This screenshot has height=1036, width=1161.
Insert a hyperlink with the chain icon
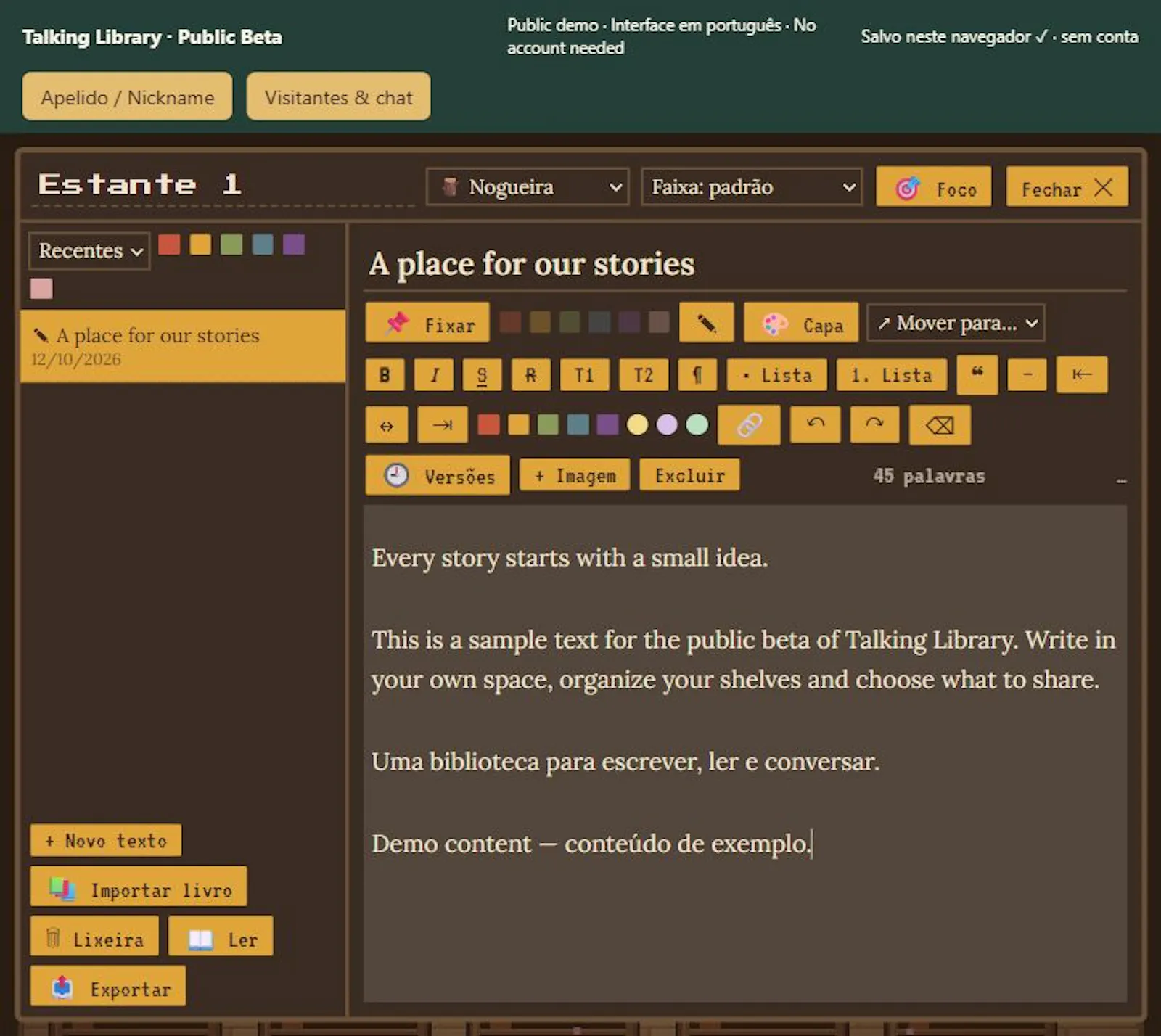[749, 424]
